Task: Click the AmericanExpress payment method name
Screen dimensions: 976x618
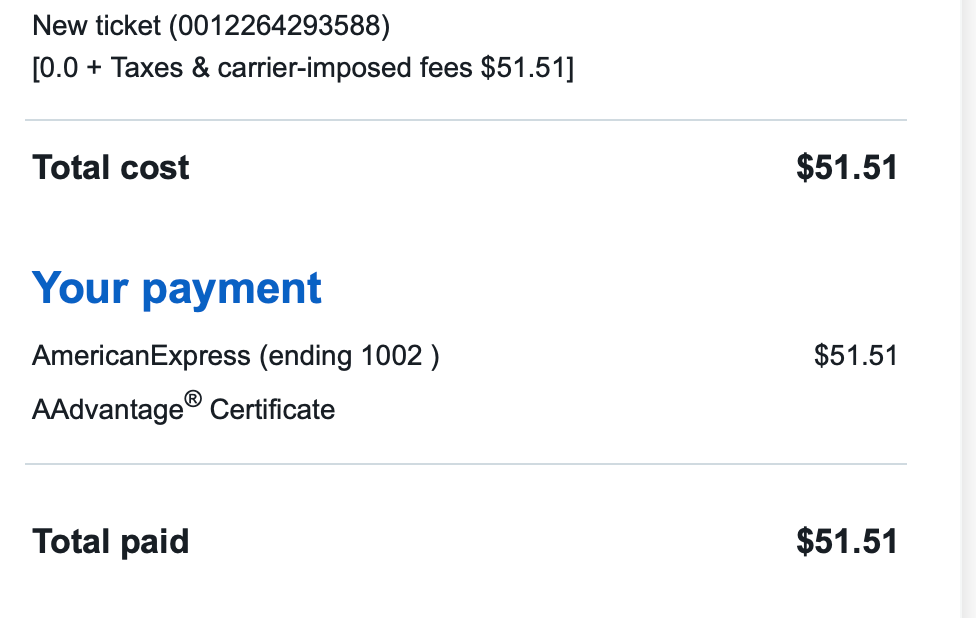Action: point(141,355)
